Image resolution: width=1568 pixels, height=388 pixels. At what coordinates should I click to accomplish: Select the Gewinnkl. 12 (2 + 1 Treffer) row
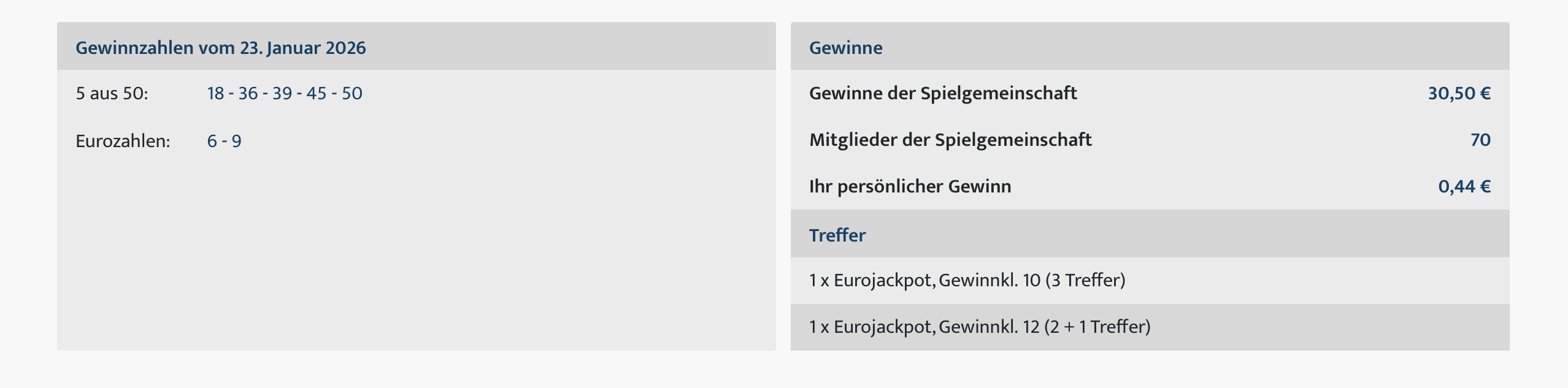click(980, 327)
